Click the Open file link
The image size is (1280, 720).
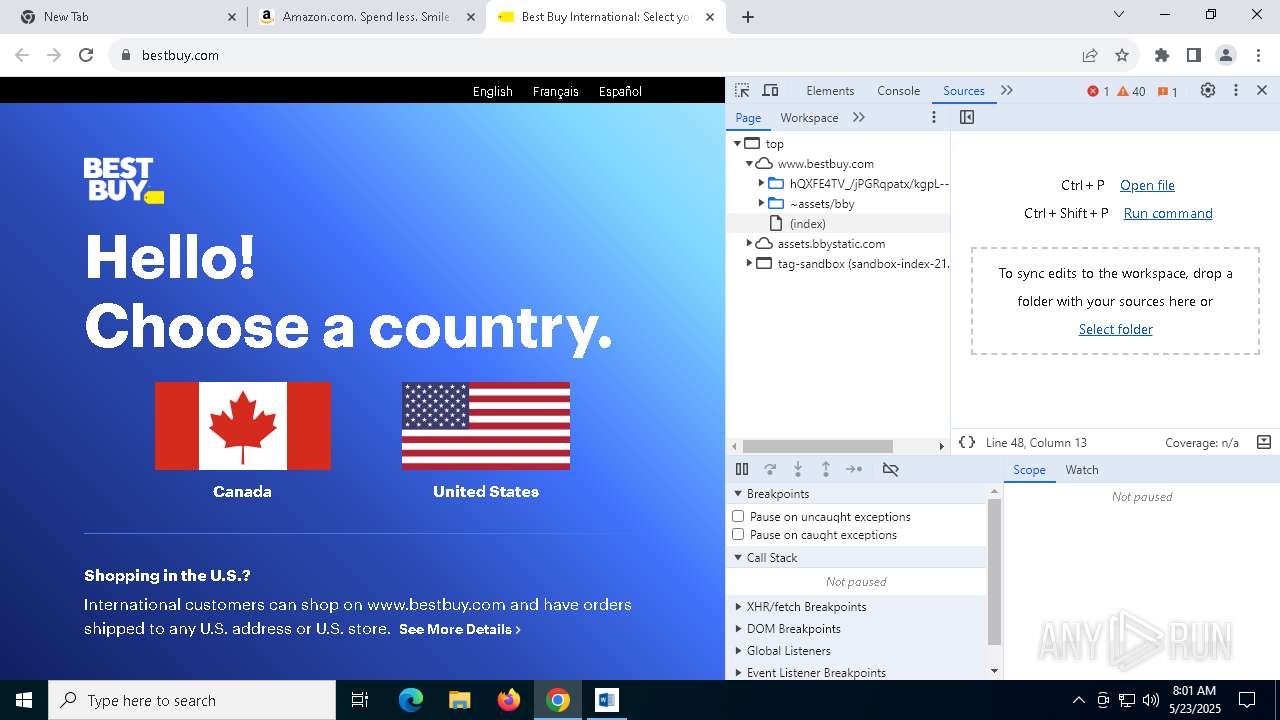point(1147,185)
